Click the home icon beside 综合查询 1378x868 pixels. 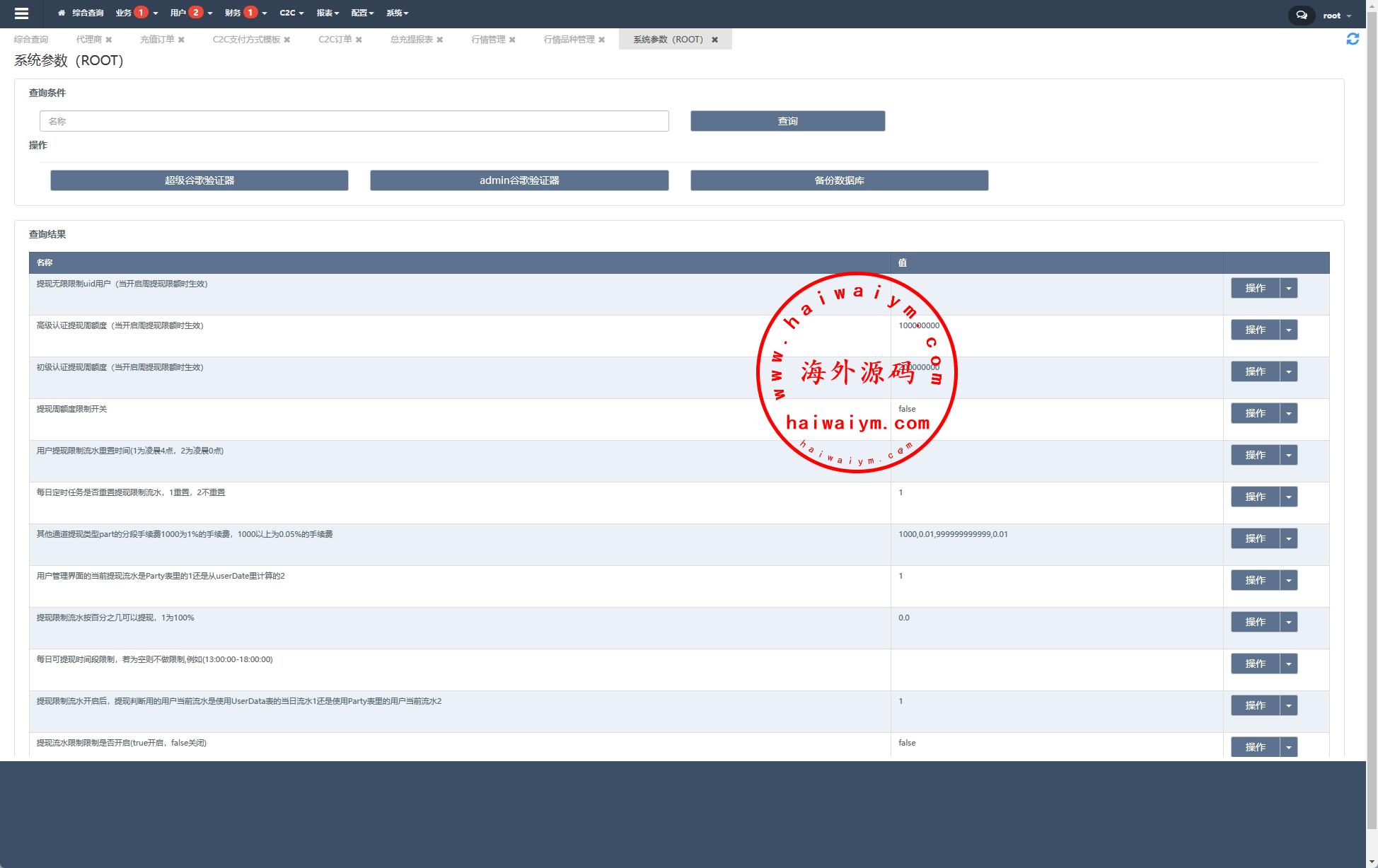(62, 13)
